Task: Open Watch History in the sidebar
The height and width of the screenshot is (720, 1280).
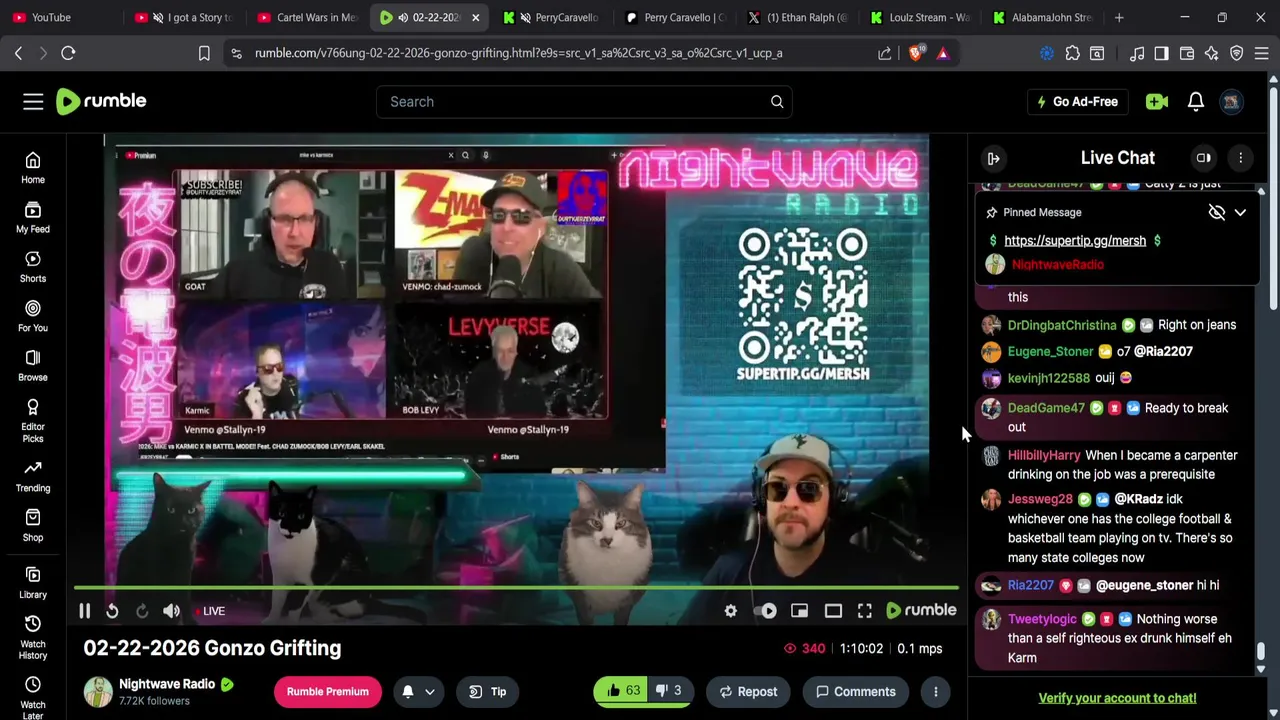Action: tap(33, 637)
